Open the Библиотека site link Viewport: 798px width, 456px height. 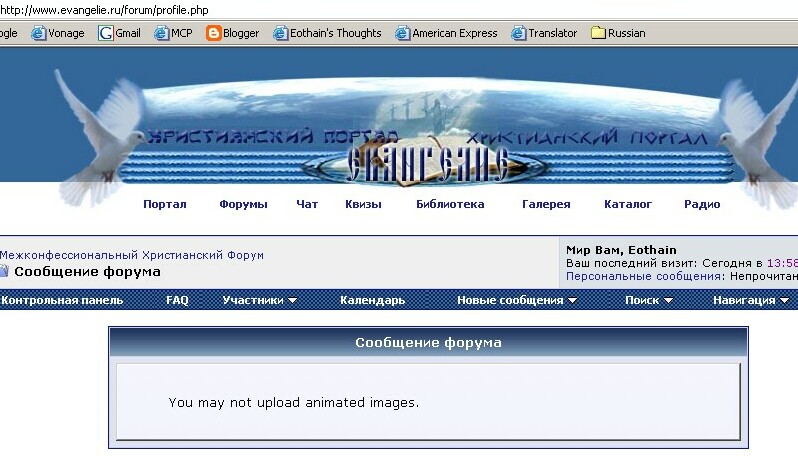coord(450,204)
